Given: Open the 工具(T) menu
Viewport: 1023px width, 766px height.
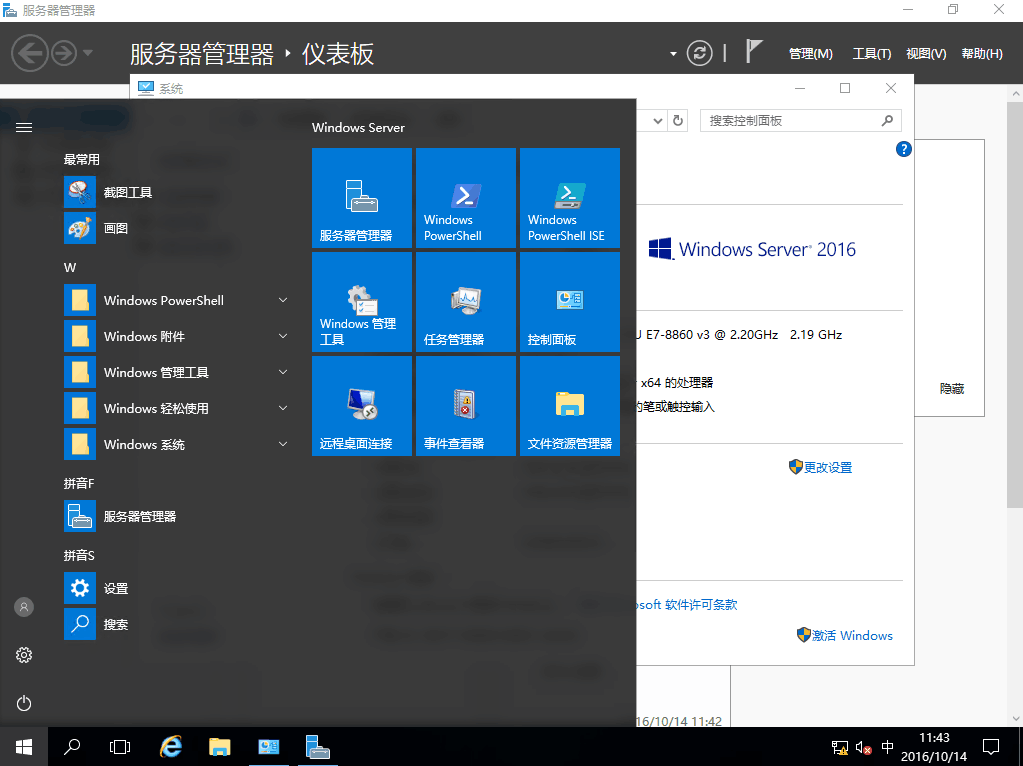Looking at the screenshot, I should (x=872, y=54).
